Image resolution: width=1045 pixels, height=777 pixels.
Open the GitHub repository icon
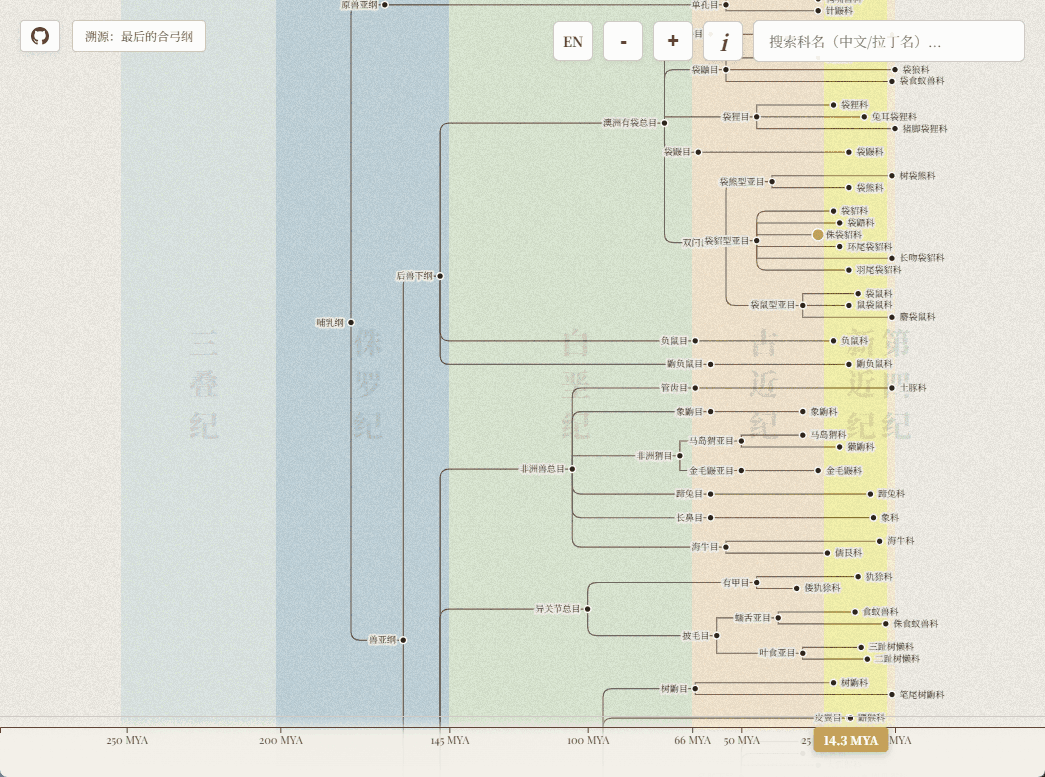(40, 37)
